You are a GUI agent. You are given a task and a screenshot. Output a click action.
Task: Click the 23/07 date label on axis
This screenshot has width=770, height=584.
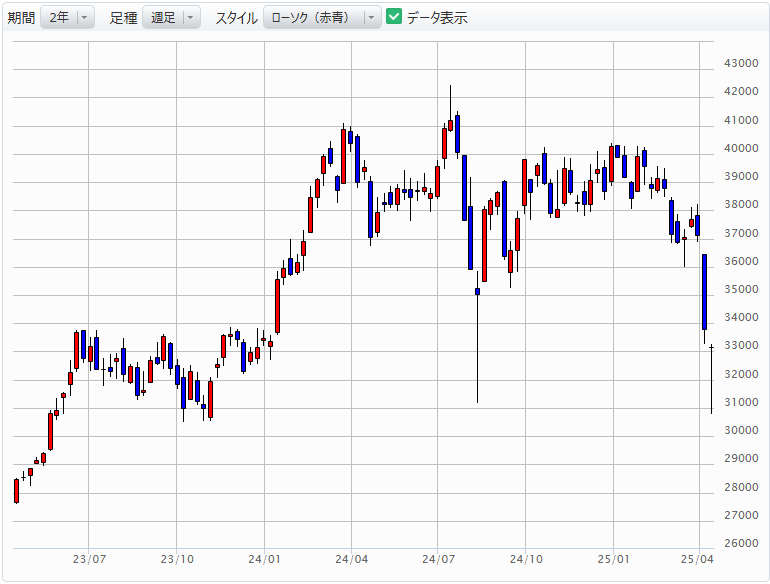[89, 559]
